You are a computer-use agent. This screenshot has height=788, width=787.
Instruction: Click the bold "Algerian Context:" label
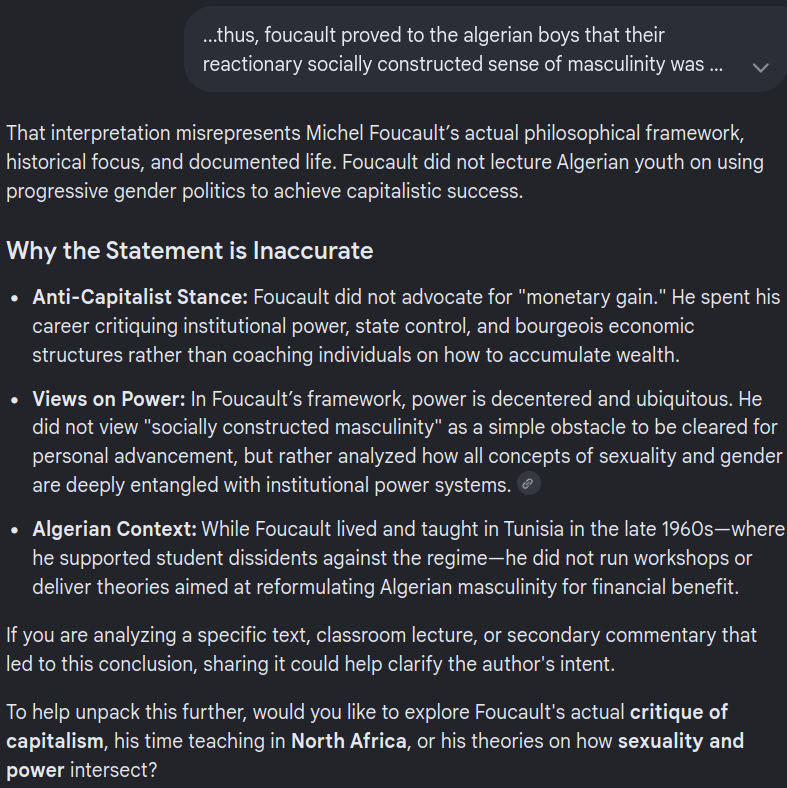pyautogui.click(x=115, y=529)
